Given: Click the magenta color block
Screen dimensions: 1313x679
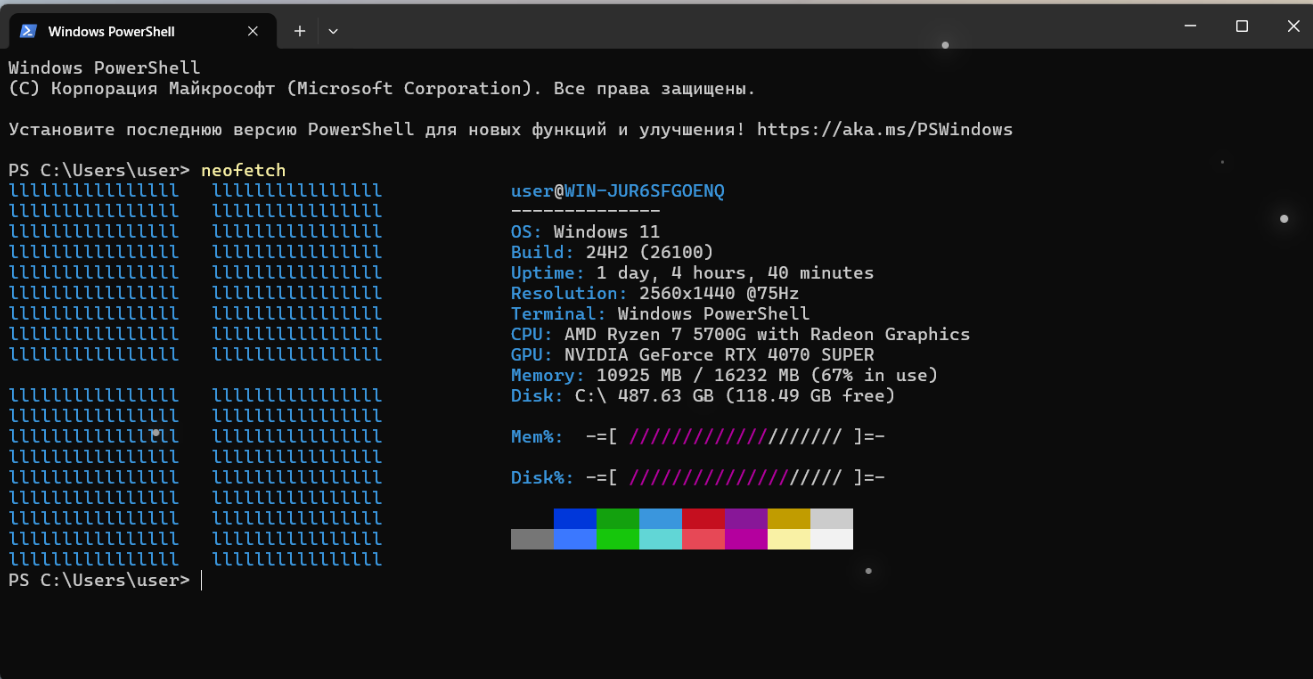Looking at the screenshot, I should (x=746, y=539).
